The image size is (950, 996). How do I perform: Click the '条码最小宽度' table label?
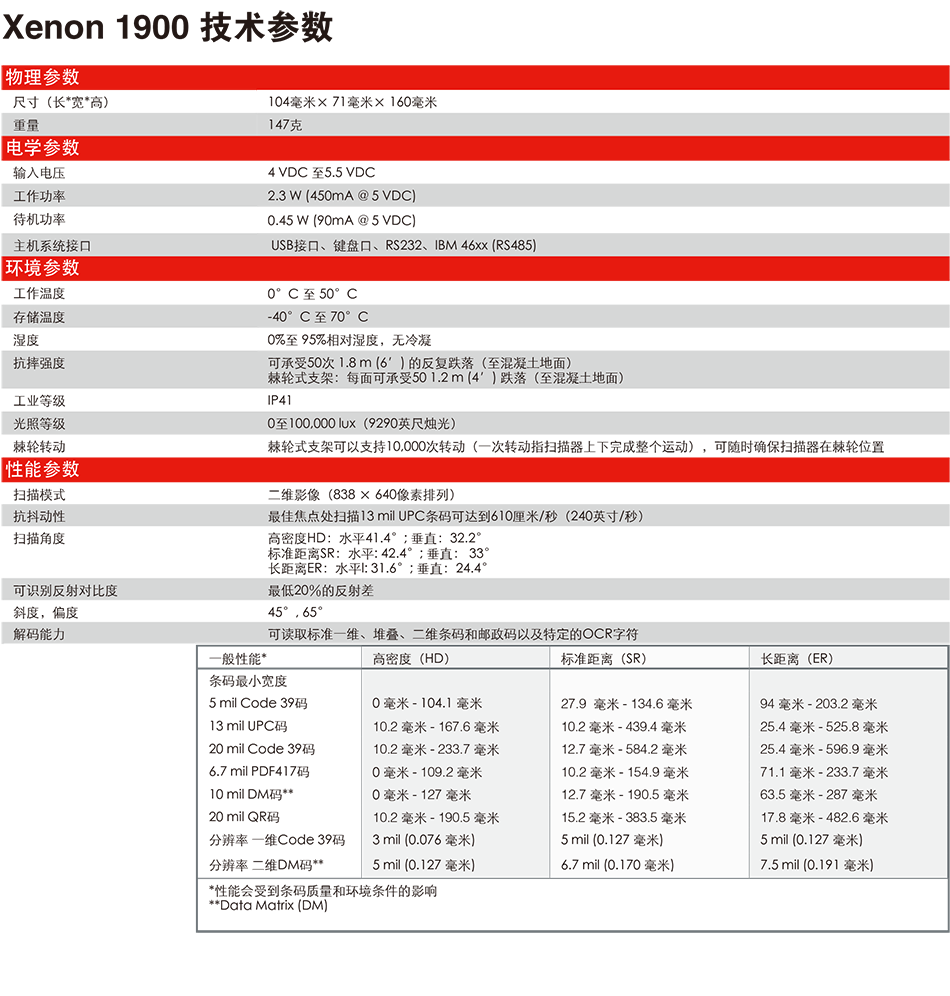tap(248, 681)
